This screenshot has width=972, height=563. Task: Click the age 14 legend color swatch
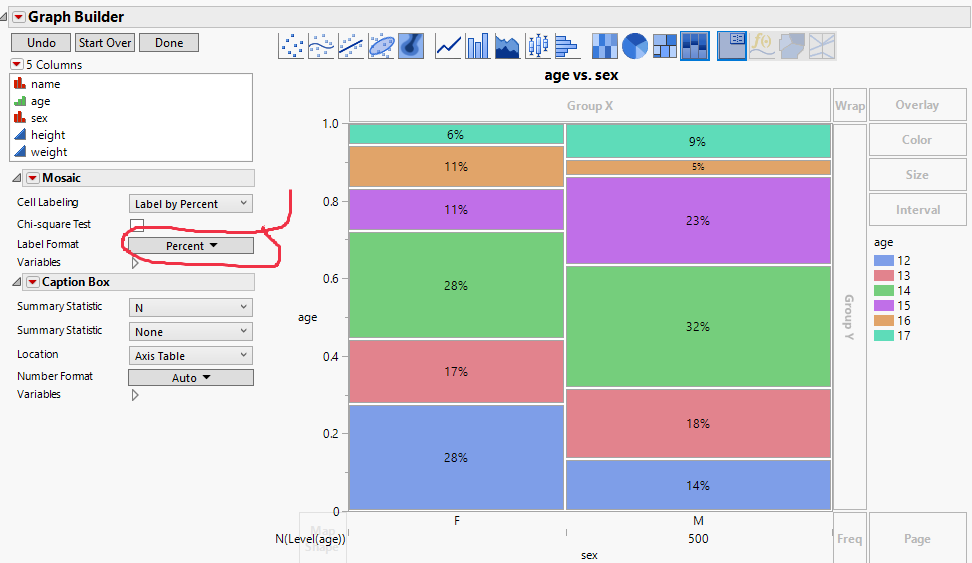883,290
